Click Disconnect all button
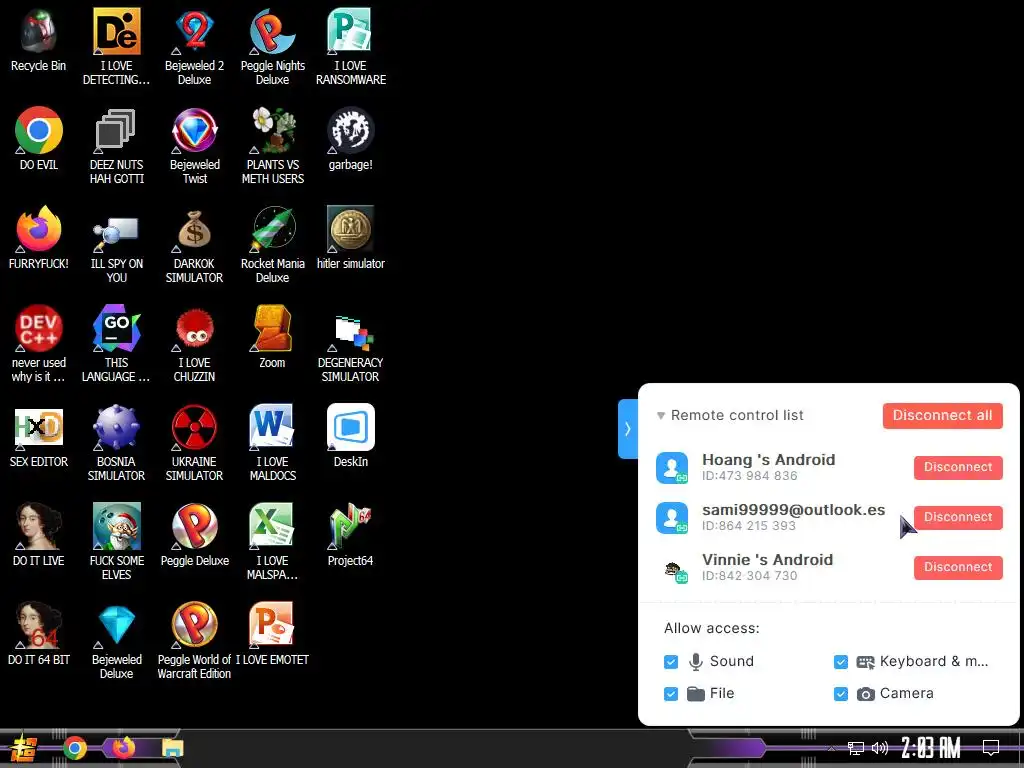This screenshot has height=768, width=1024. (x=942, y=415)
